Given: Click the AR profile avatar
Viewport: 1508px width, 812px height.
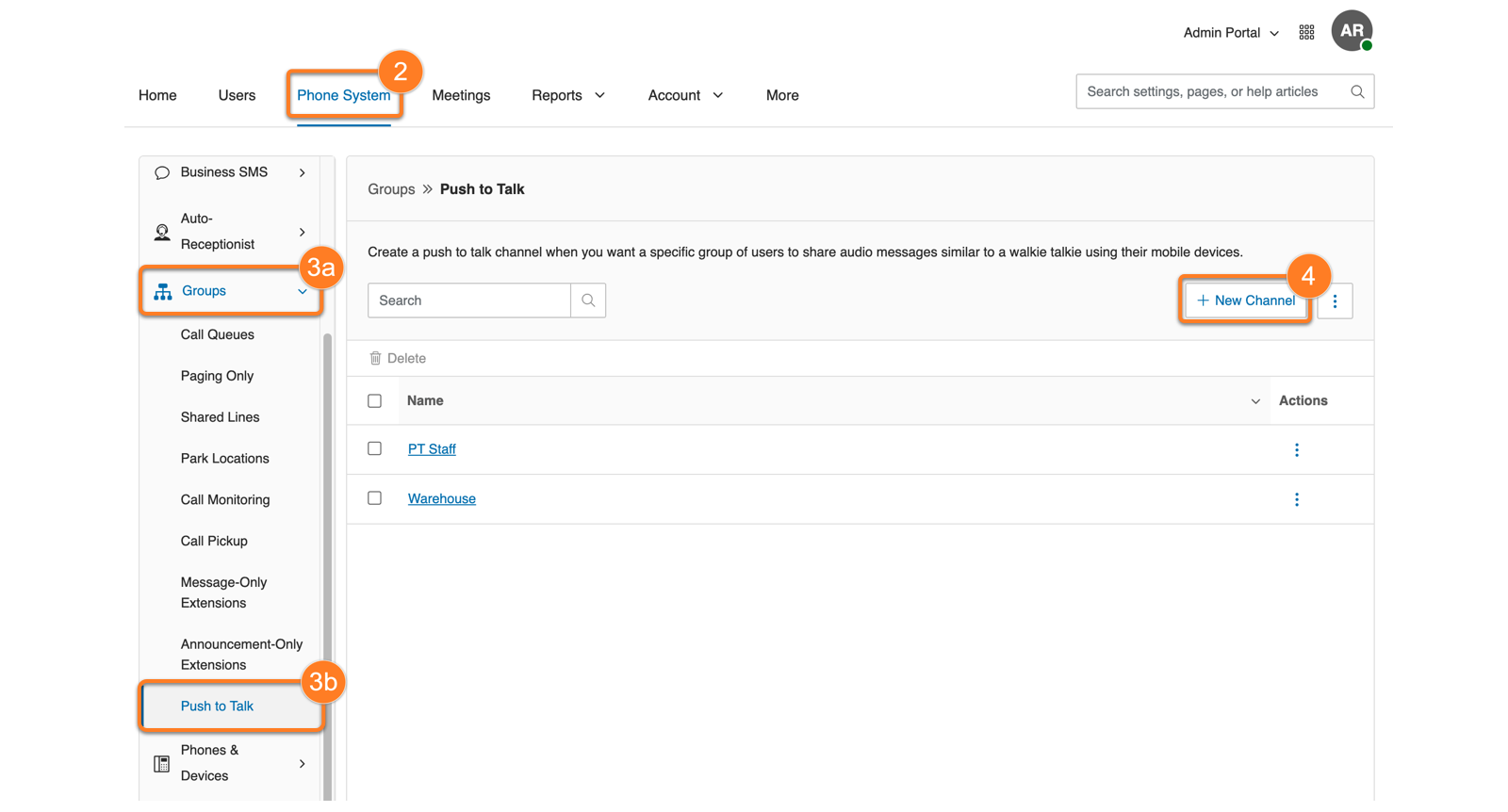Looking at the screenshot, I should tap(1352, 31).
